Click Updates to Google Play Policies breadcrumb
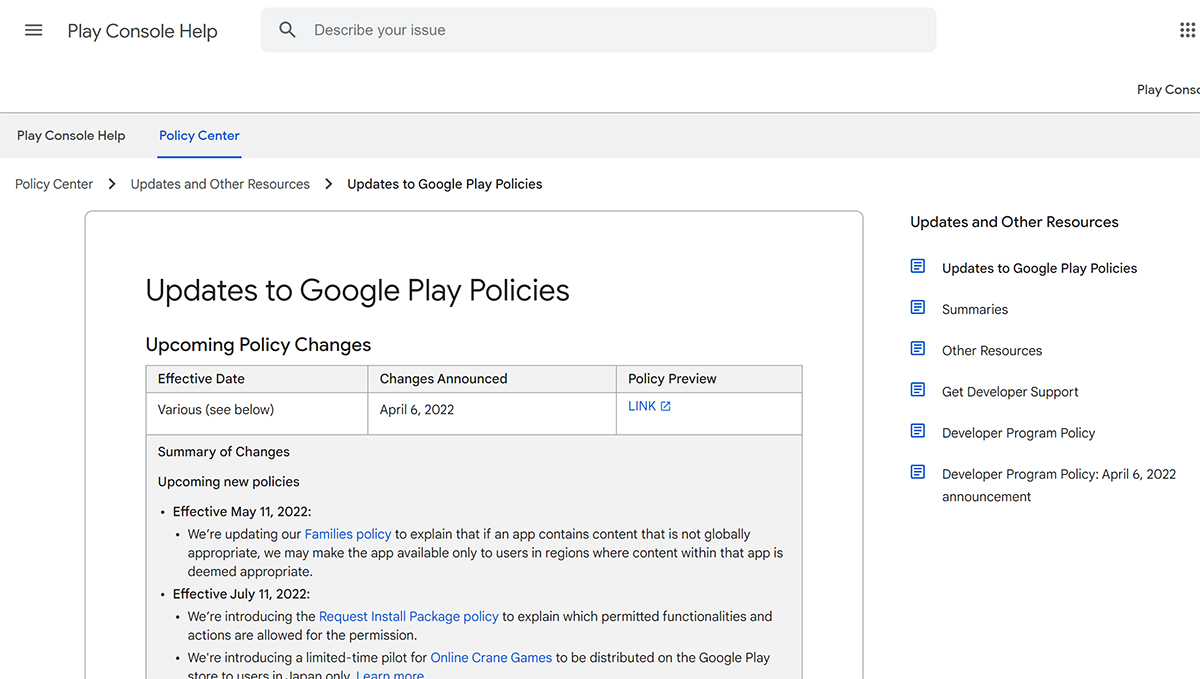The height and width of the screenshot is (679, 1200). pyautogui.click(x=445, y=184)
